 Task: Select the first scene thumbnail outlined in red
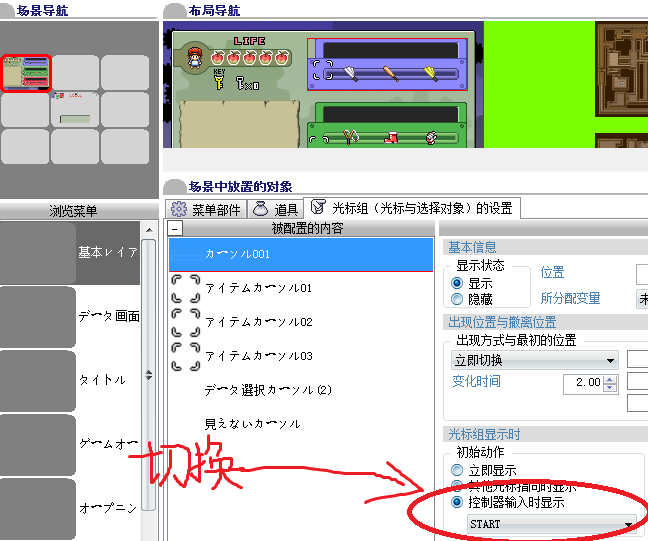[26, 74]
